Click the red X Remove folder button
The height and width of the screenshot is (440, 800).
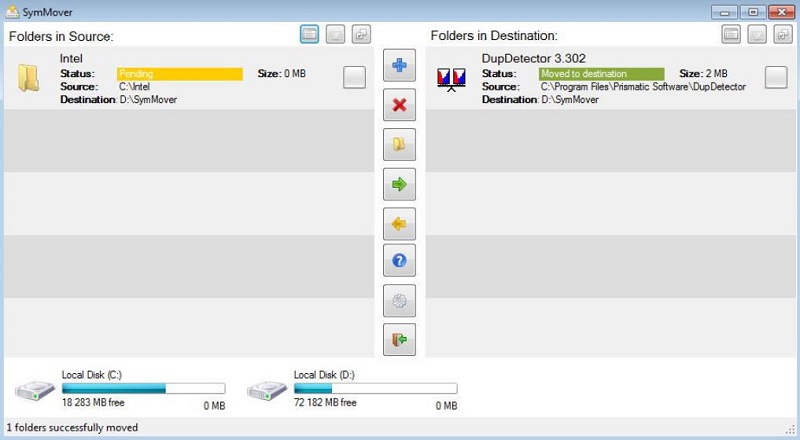399,106
